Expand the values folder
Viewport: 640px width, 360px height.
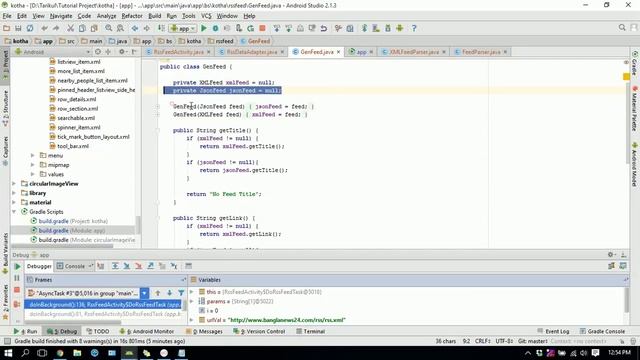tap(33, 174)
